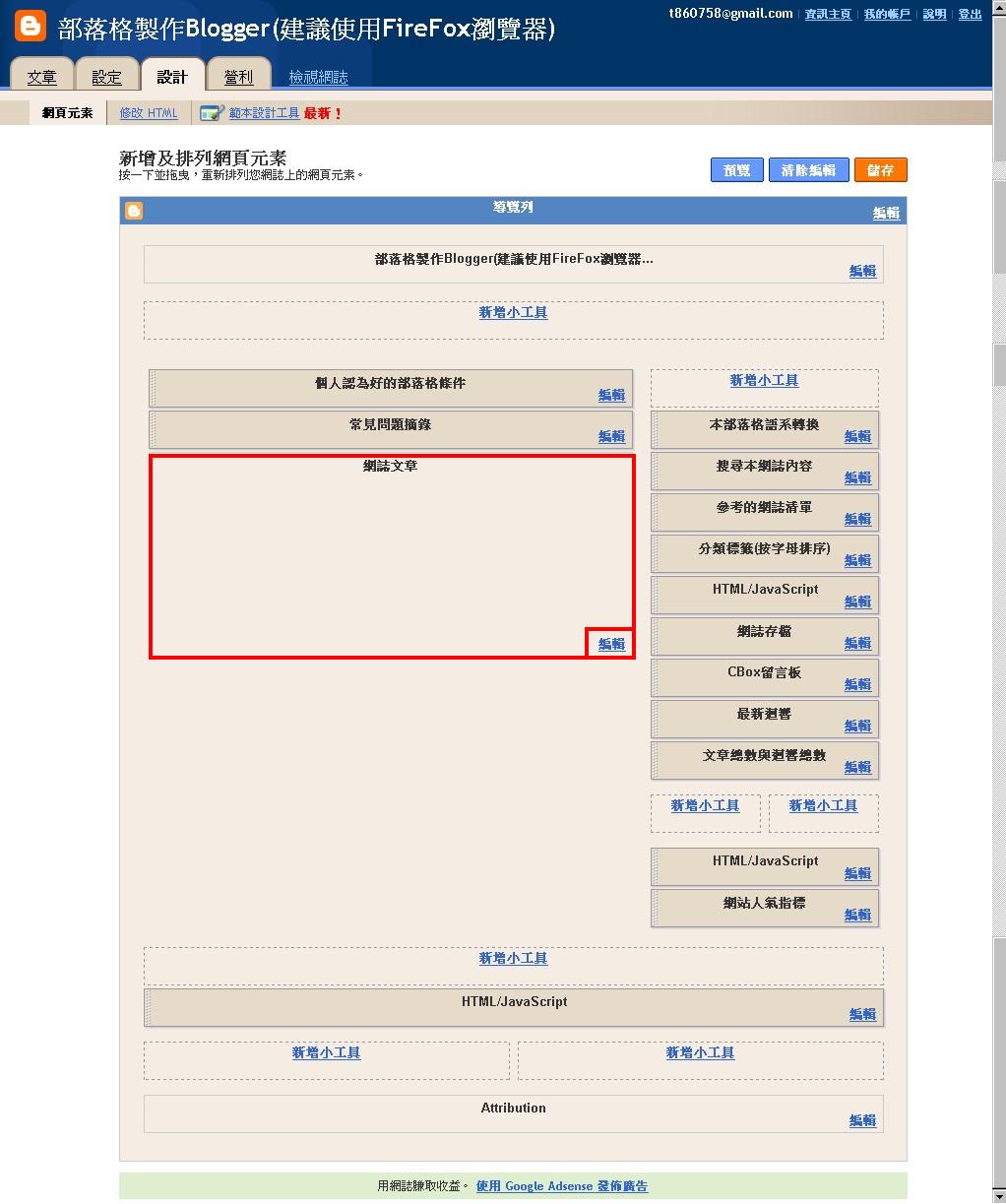Edit the 參考的網誌清單 widget
Screen dimensions: 1006x1204
(x=857, y=519)
